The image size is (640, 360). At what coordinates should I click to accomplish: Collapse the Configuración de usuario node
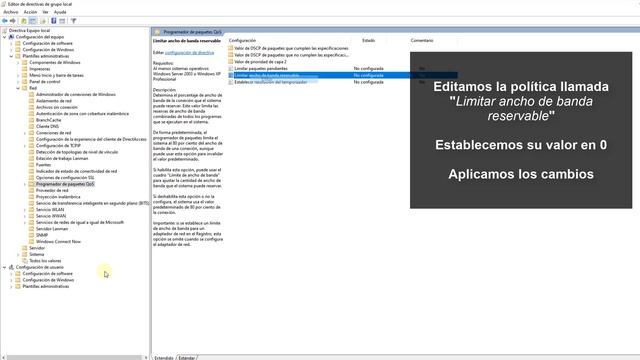point(4,267)
